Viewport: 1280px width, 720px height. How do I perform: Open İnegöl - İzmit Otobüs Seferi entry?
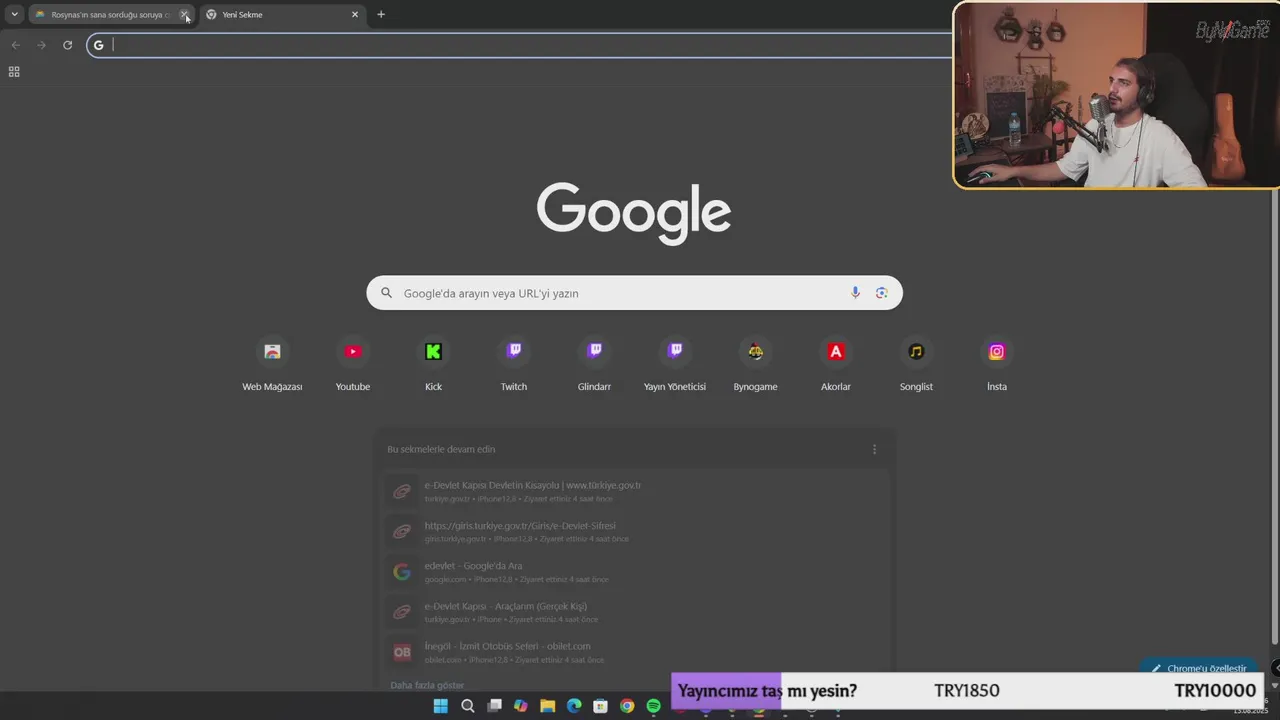(635, 651)
